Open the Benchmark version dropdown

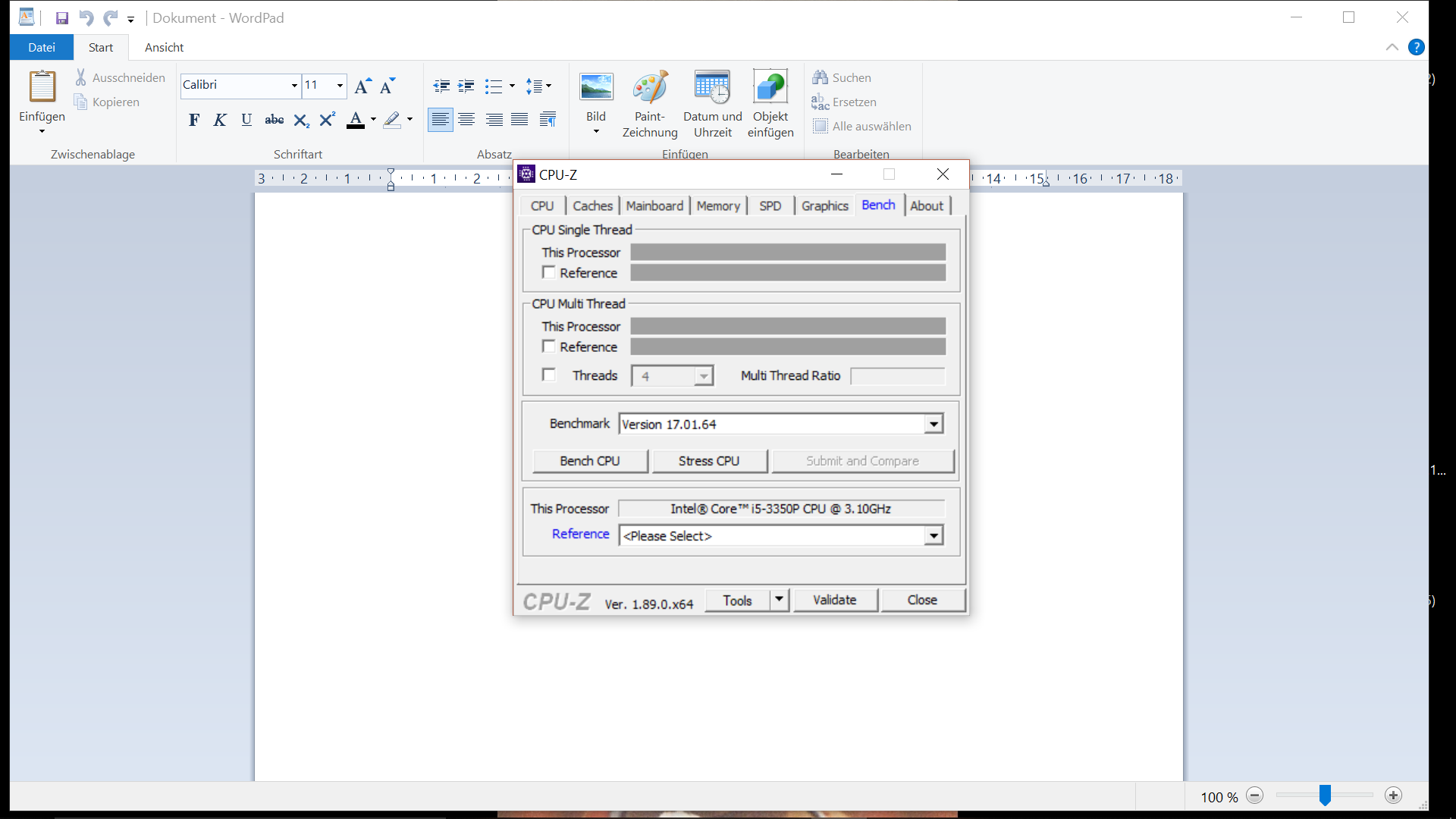(x=934, y=424)
